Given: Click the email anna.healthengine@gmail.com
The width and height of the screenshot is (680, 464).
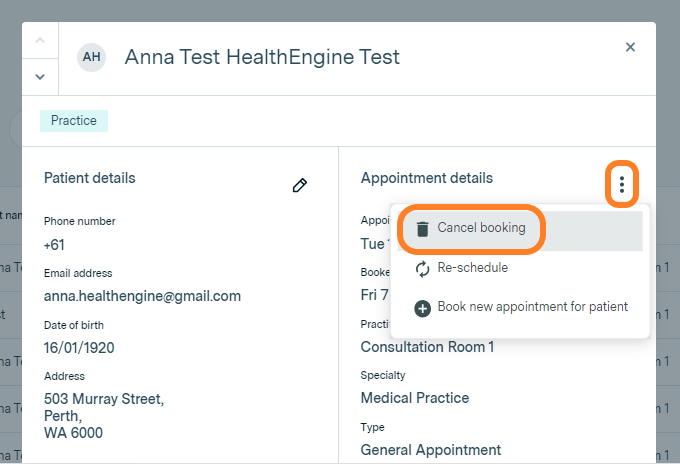Looking at the screenshot, I should pyautogui.click(x=142, y=296).
